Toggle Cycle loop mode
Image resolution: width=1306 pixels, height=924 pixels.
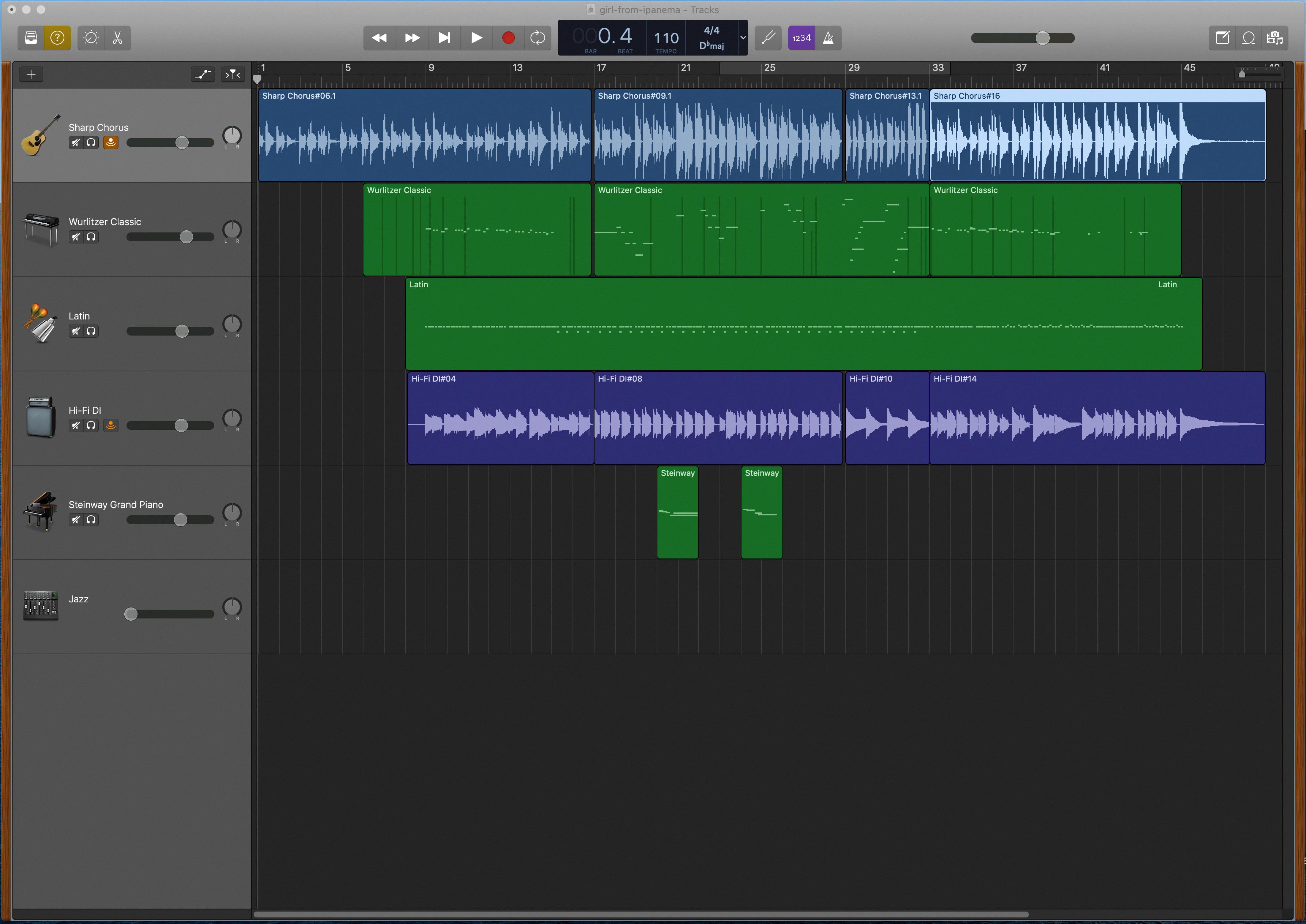538,38
